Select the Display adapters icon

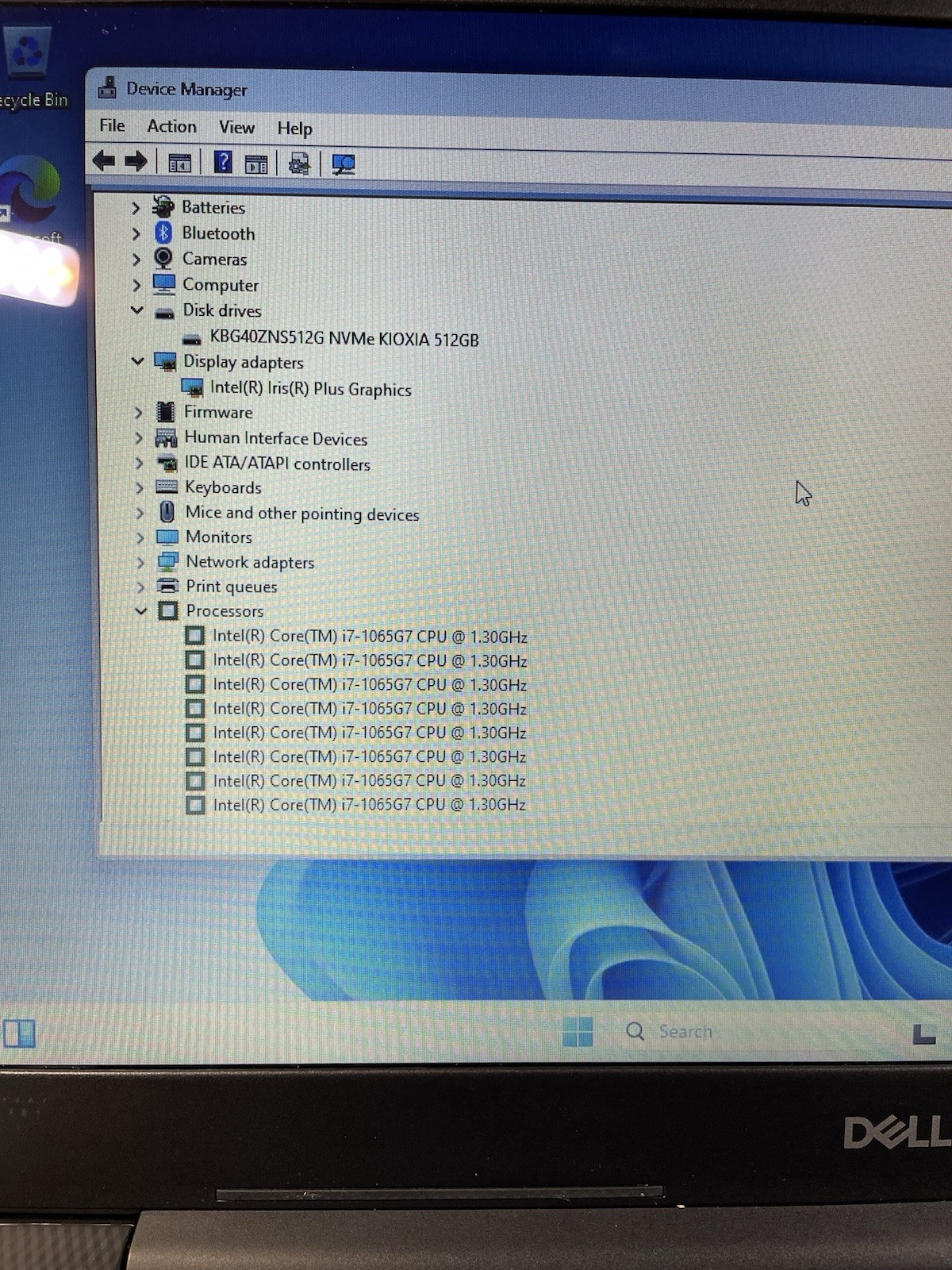pyautogui.click(x=165, y=361)
